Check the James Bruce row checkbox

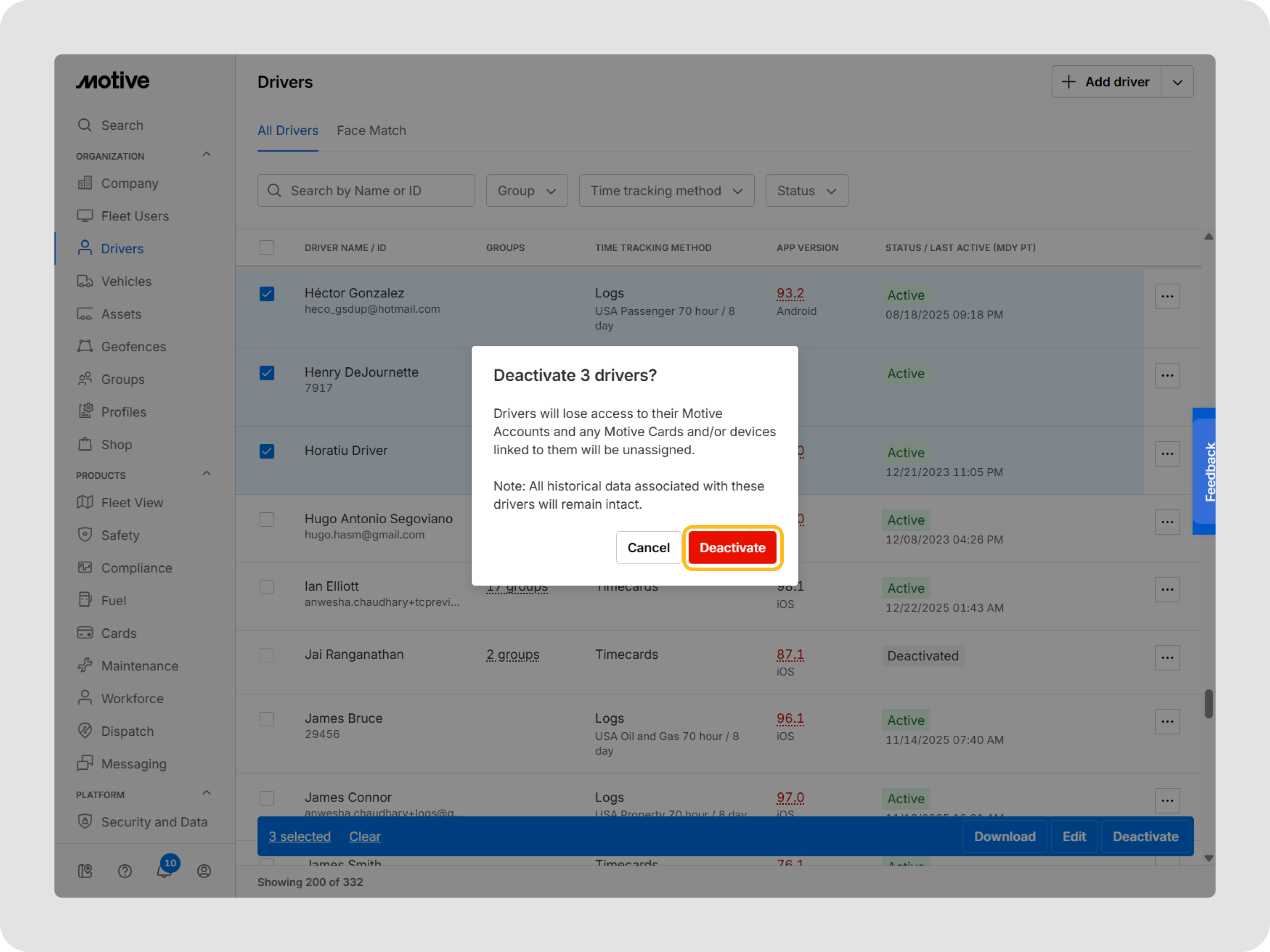click(267, 719)
